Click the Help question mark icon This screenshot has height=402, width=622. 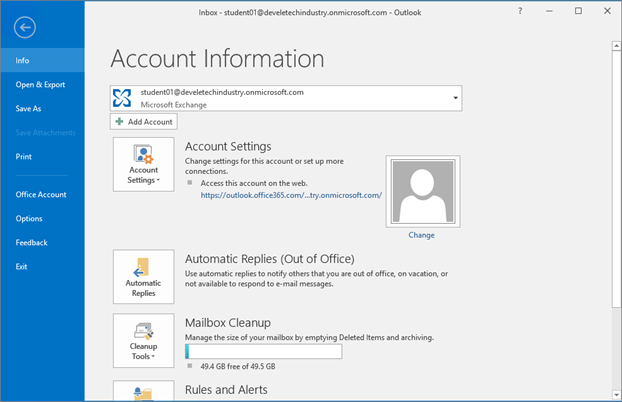pos(520,11)
